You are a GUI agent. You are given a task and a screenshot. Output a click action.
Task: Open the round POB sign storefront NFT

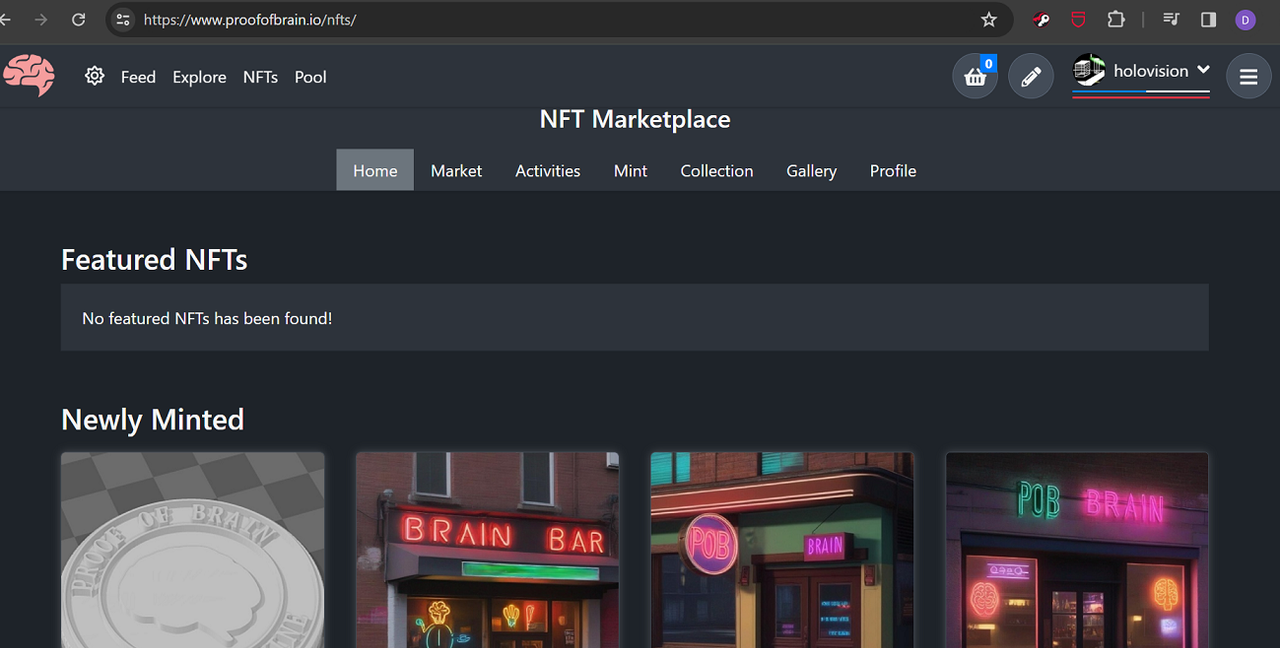click(782, 550)
